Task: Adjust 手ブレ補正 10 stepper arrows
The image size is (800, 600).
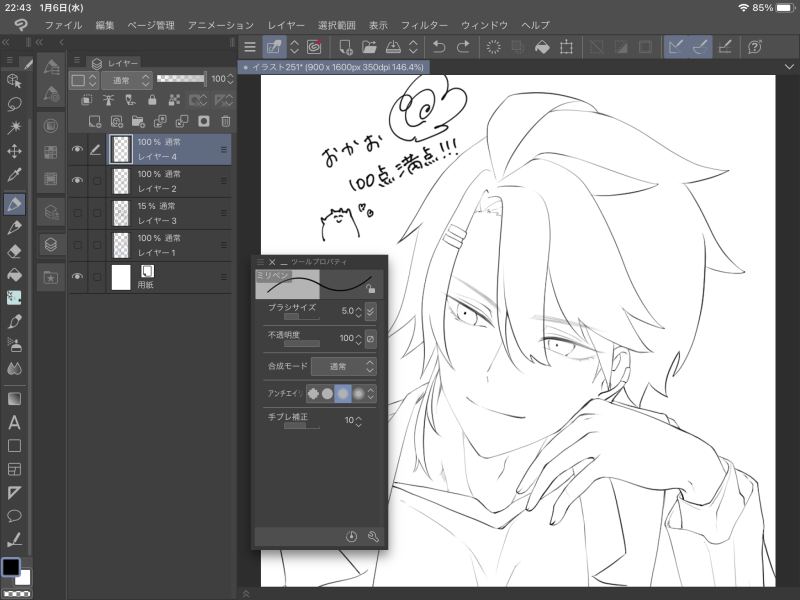Action: pos(359,421)
